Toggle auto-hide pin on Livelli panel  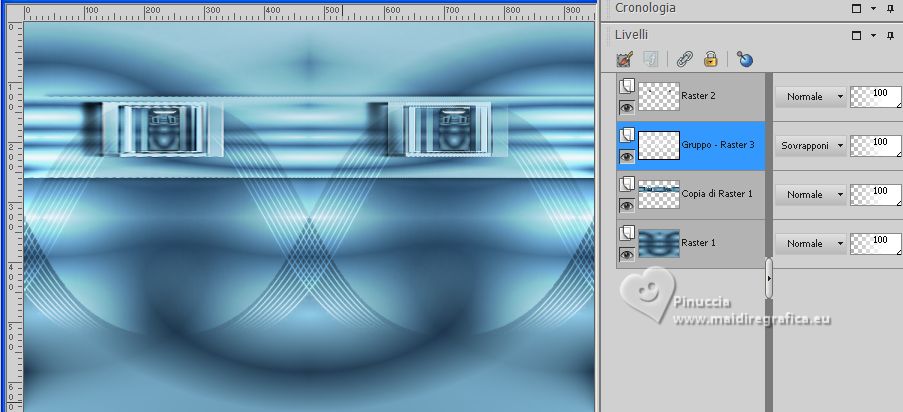[890, 35]
